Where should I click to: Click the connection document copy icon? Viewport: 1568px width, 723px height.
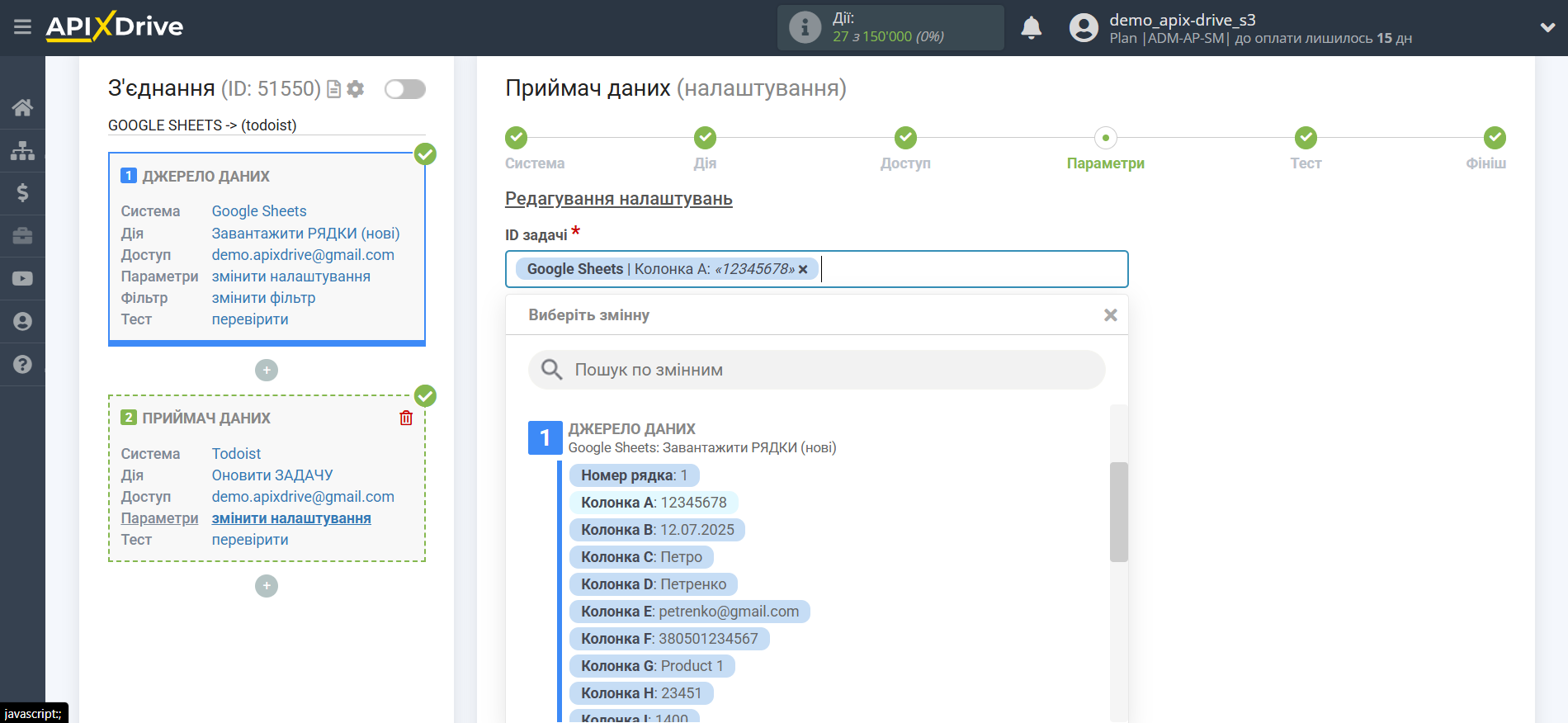[x=334, y=89]
